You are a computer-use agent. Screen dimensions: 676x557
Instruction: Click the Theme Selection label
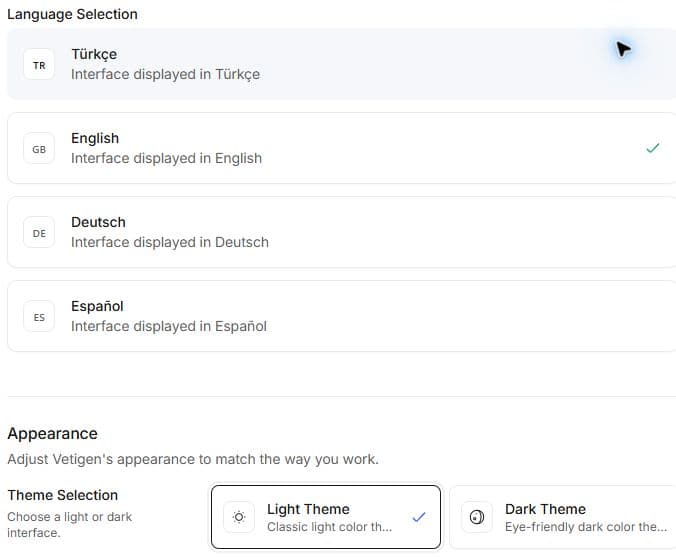pyautogui.click(x=63, y=495)
